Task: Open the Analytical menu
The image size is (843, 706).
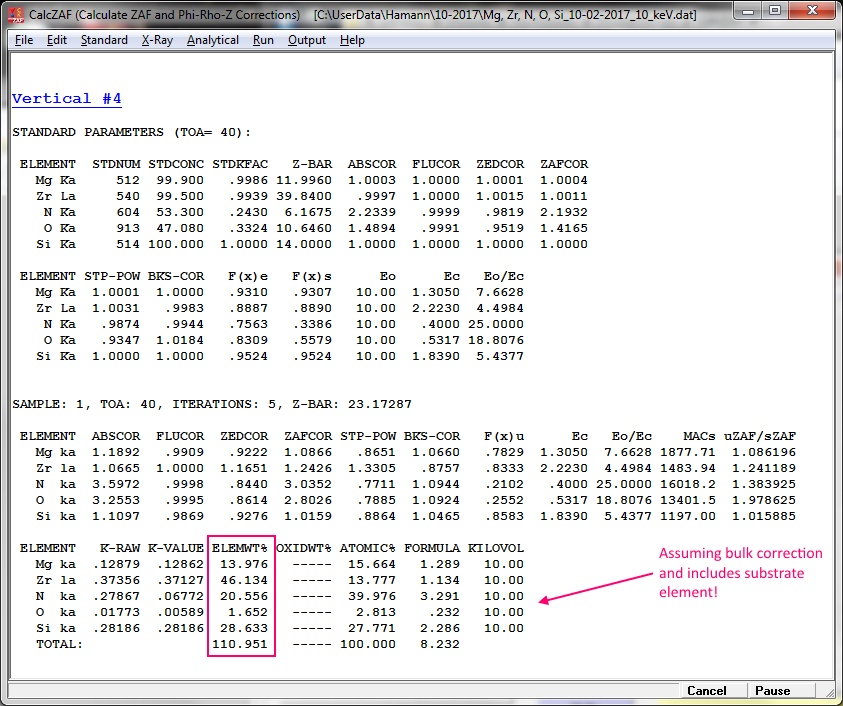Action: tap(212, 40)
